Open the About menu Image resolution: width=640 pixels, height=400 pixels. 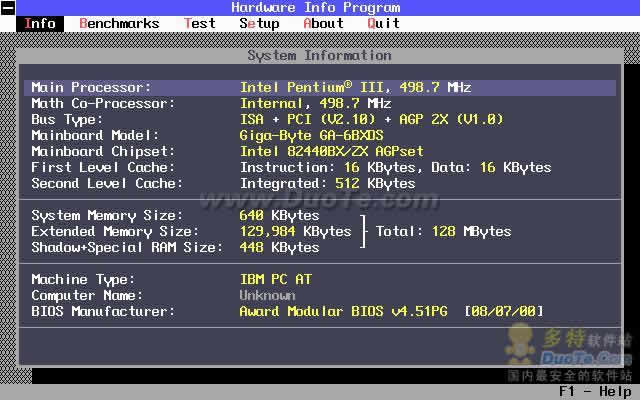tap(323, 24)
